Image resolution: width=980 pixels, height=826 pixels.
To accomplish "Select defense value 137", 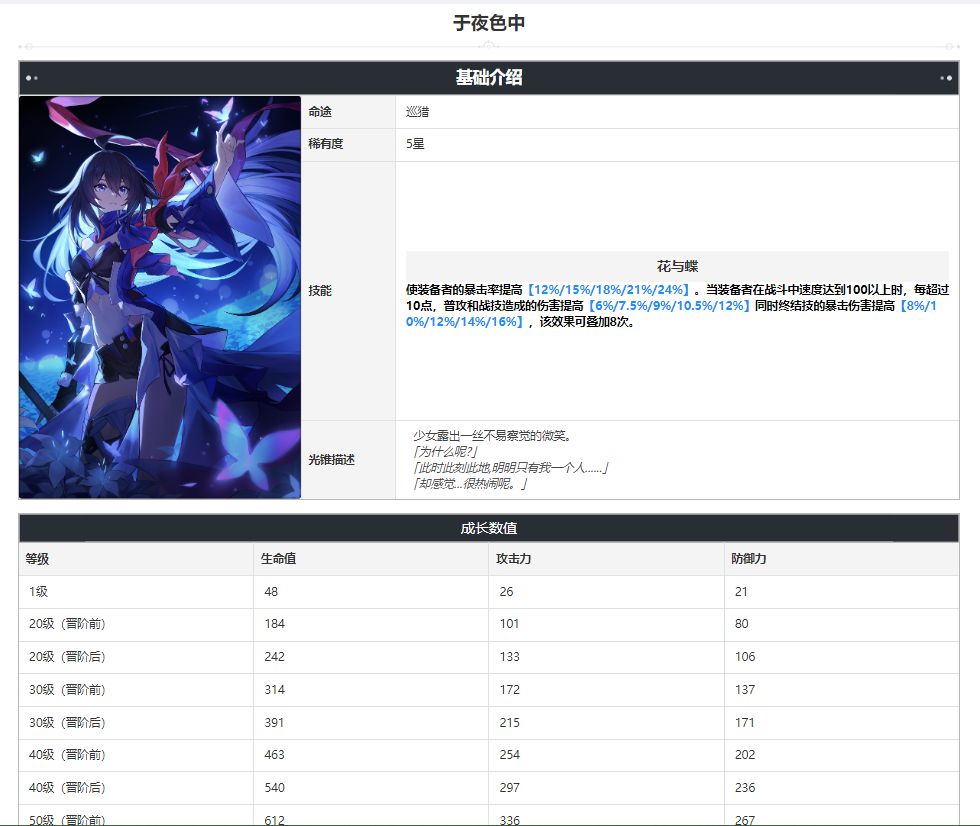I will click(x=745, y=690).
